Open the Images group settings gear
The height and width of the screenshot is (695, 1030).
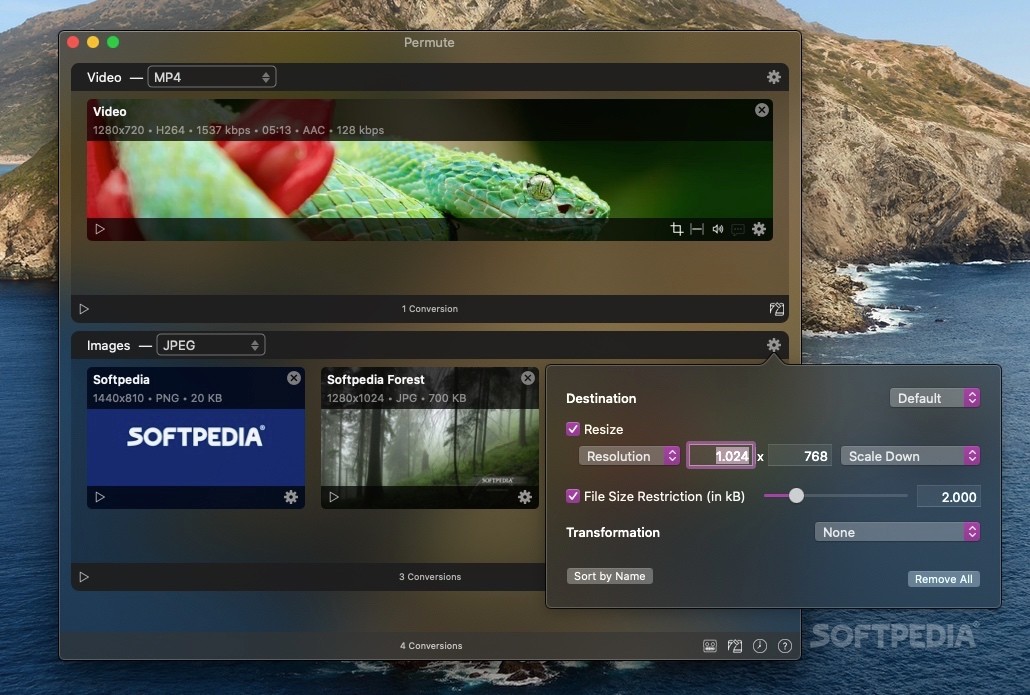[x=774, y=345]
